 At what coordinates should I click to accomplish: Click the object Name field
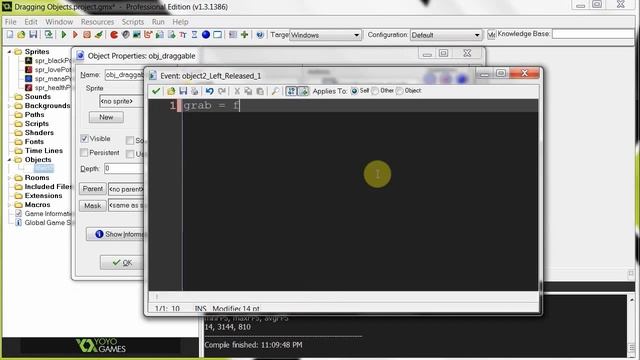pos(124,75)
